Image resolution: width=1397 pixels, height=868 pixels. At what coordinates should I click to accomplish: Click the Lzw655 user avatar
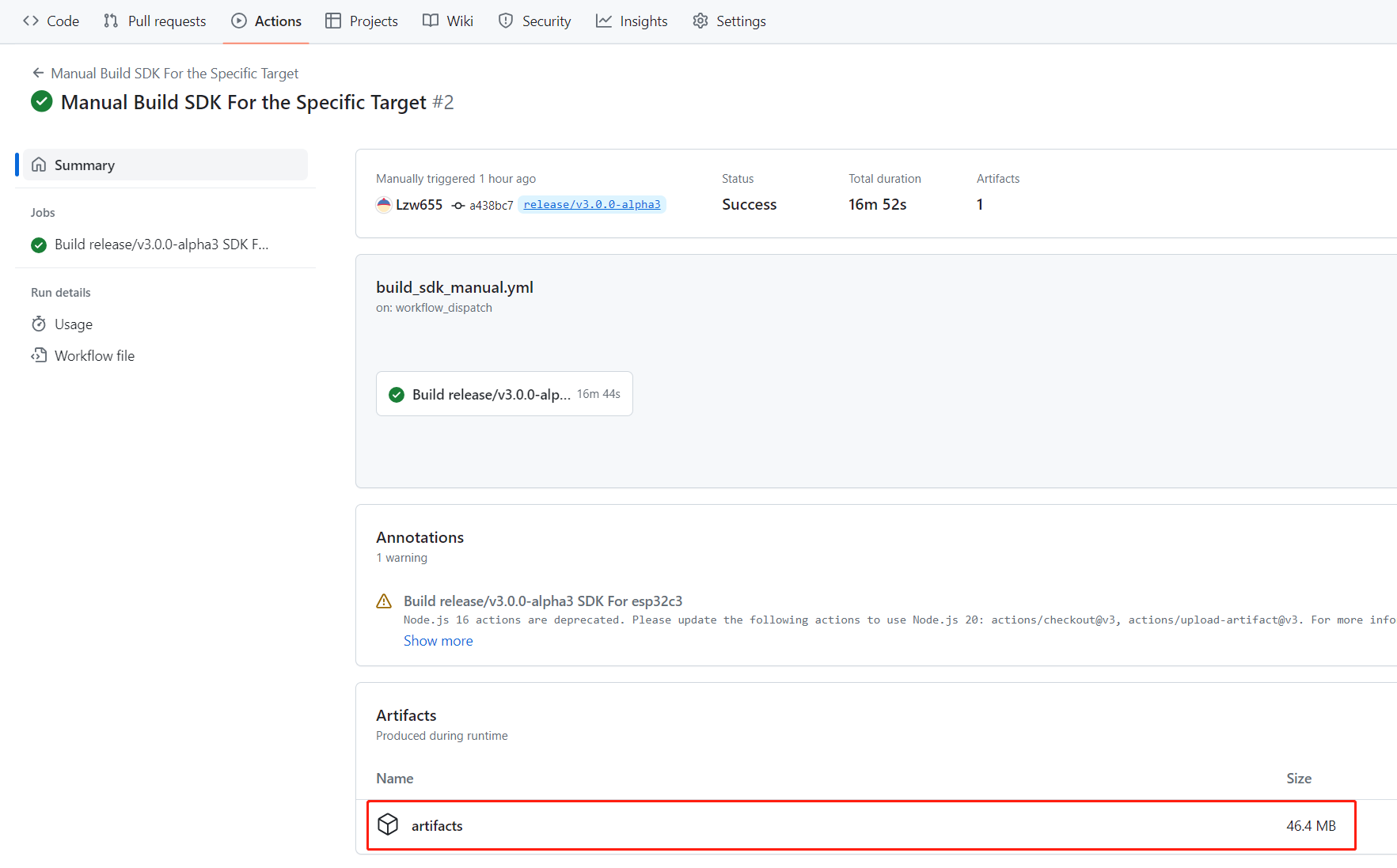(x=384, y=205)
